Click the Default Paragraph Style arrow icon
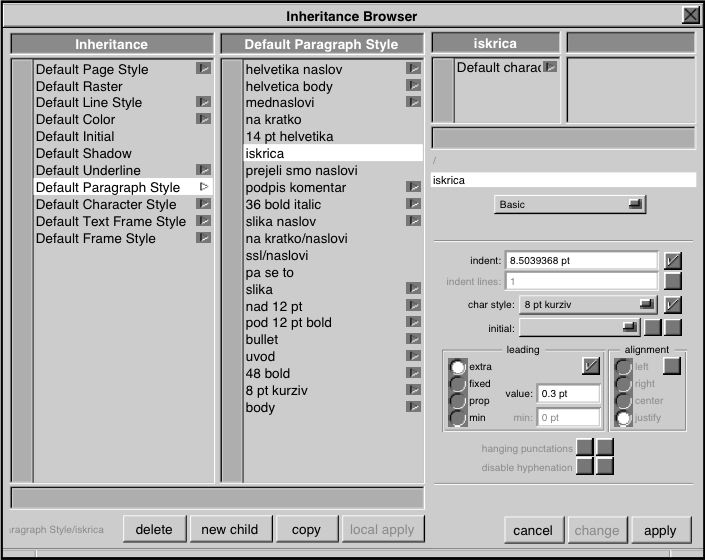Screen dimensions: 705x560 (204, 187)
